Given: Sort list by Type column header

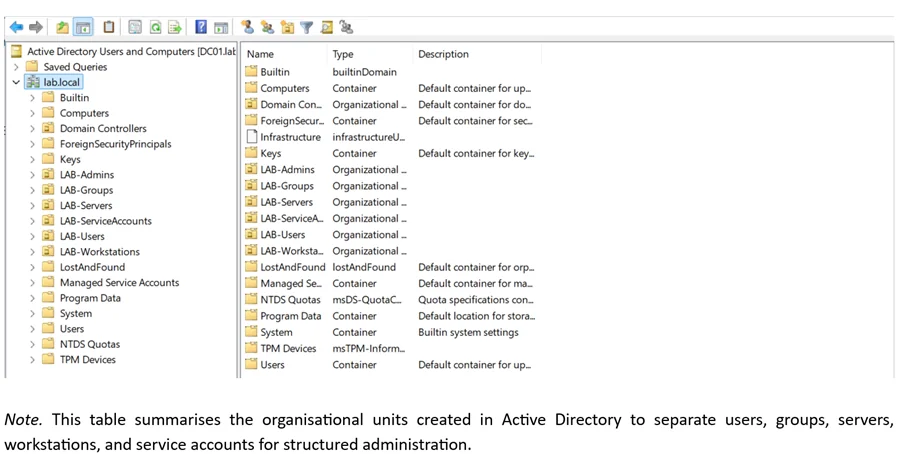Looking at the screenshot, I should [x=370, y=54].
